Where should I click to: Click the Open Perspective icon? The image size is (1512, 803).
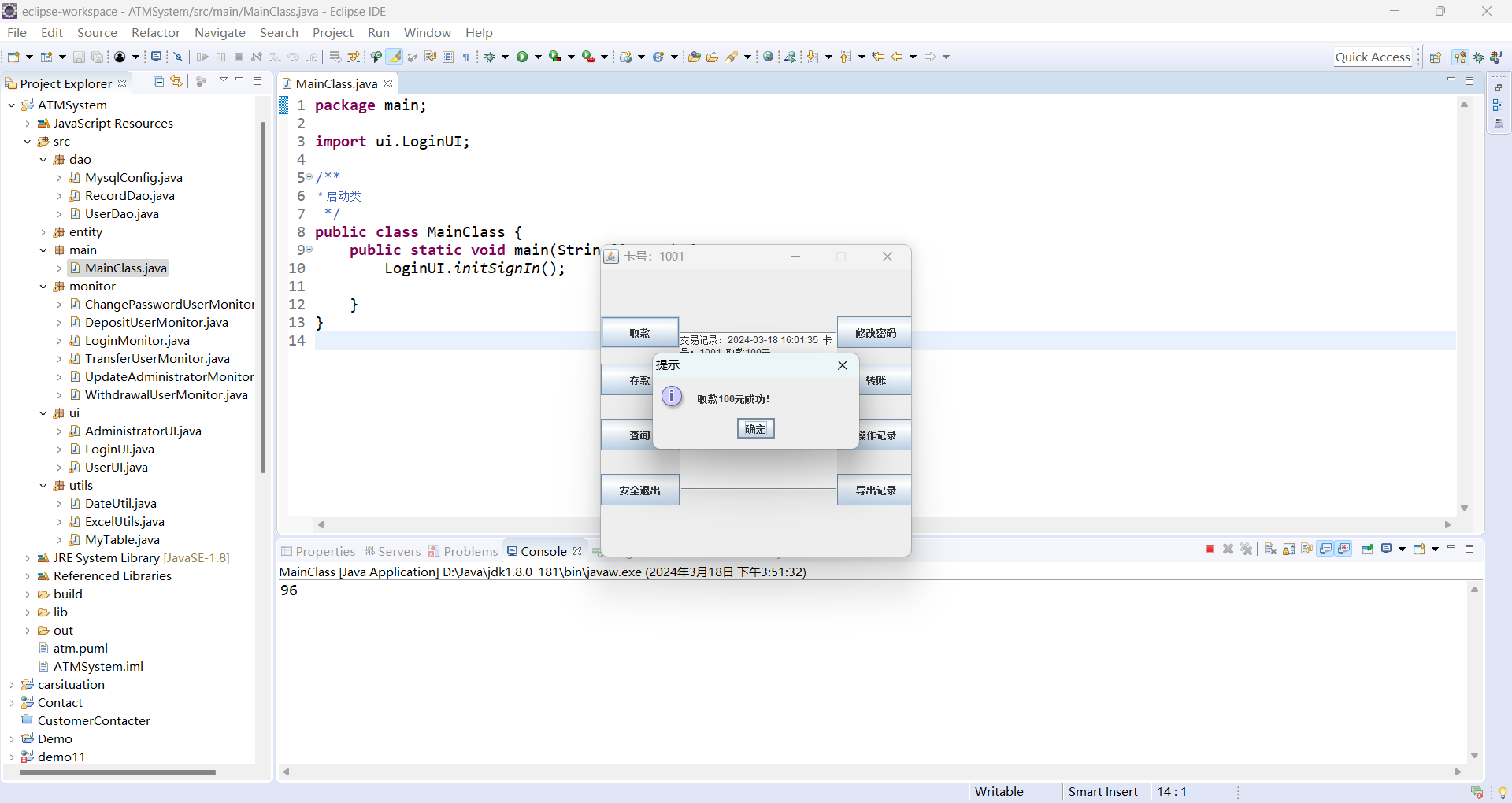coord(1435,57)
